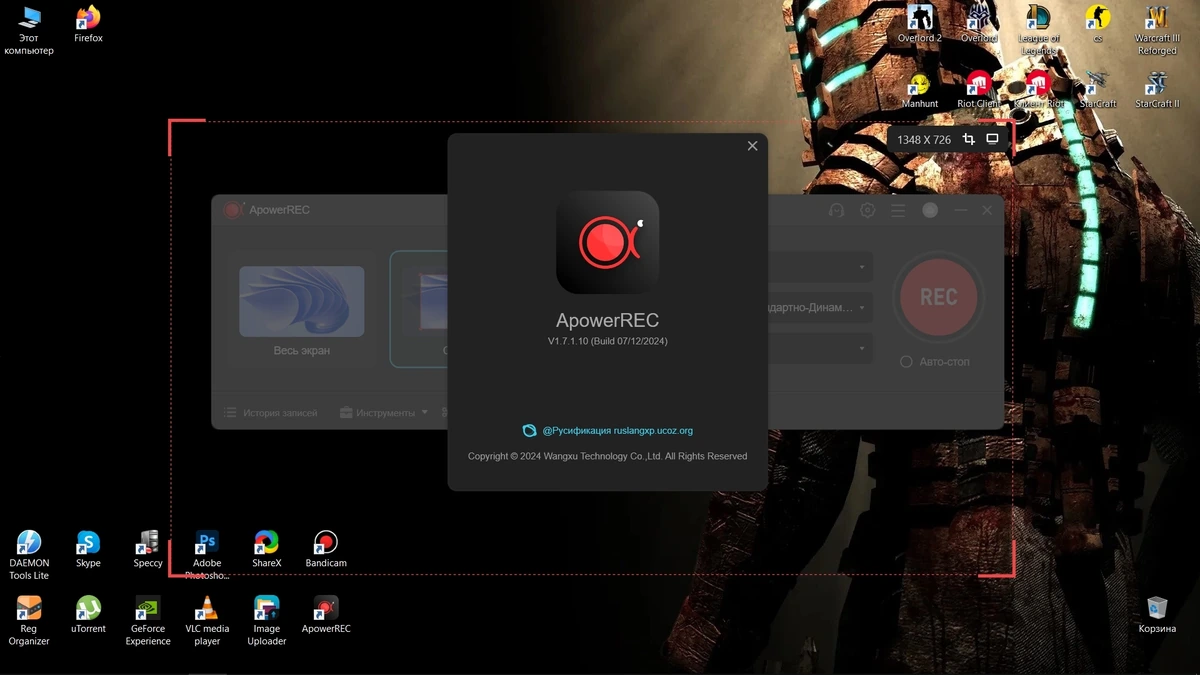Select the Adobe Photoshop desktop shortcut
This screenshot has width=1200, height=675.
click(x=207, y=555)
